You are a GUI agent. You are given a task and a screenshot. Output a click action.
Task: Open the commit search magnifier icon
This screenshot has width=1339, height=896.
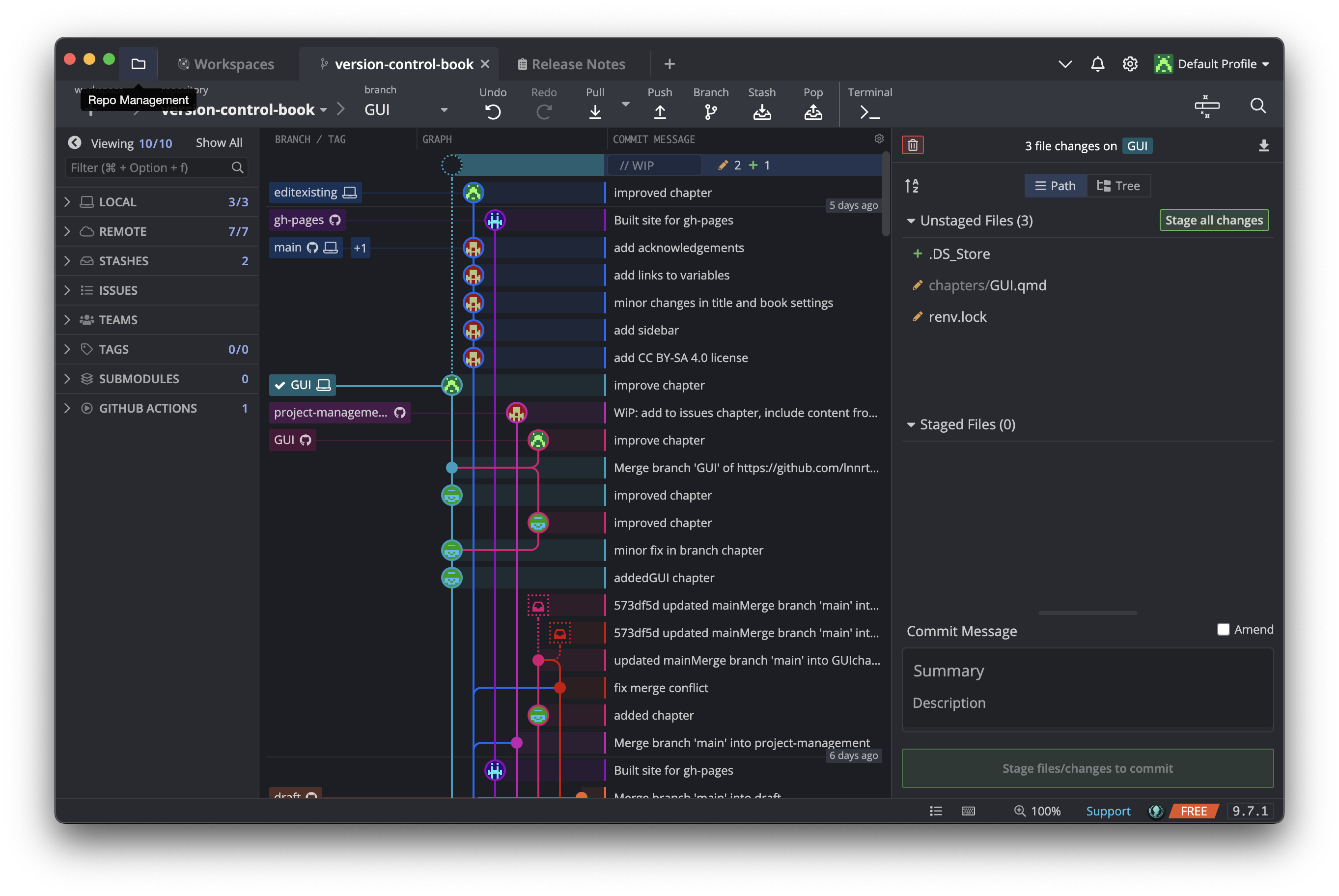[1257, 106]
